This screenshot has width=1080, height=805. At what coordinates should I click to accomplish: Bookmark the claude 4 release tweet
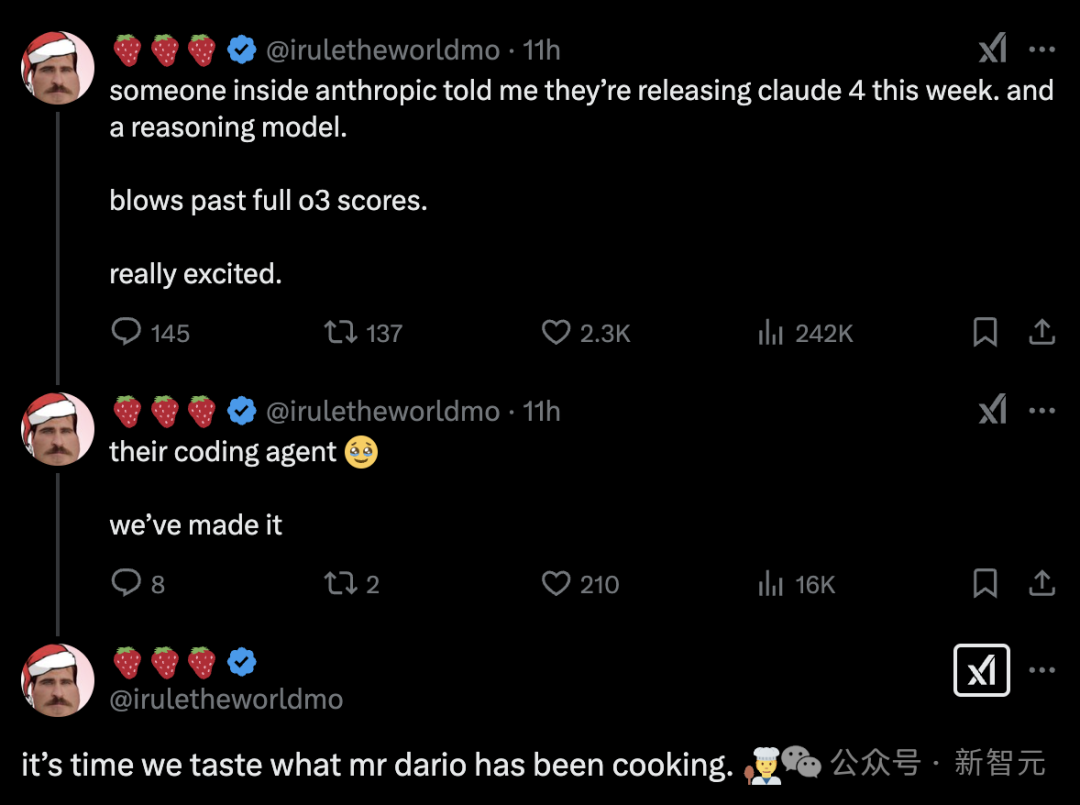(985, 332)
